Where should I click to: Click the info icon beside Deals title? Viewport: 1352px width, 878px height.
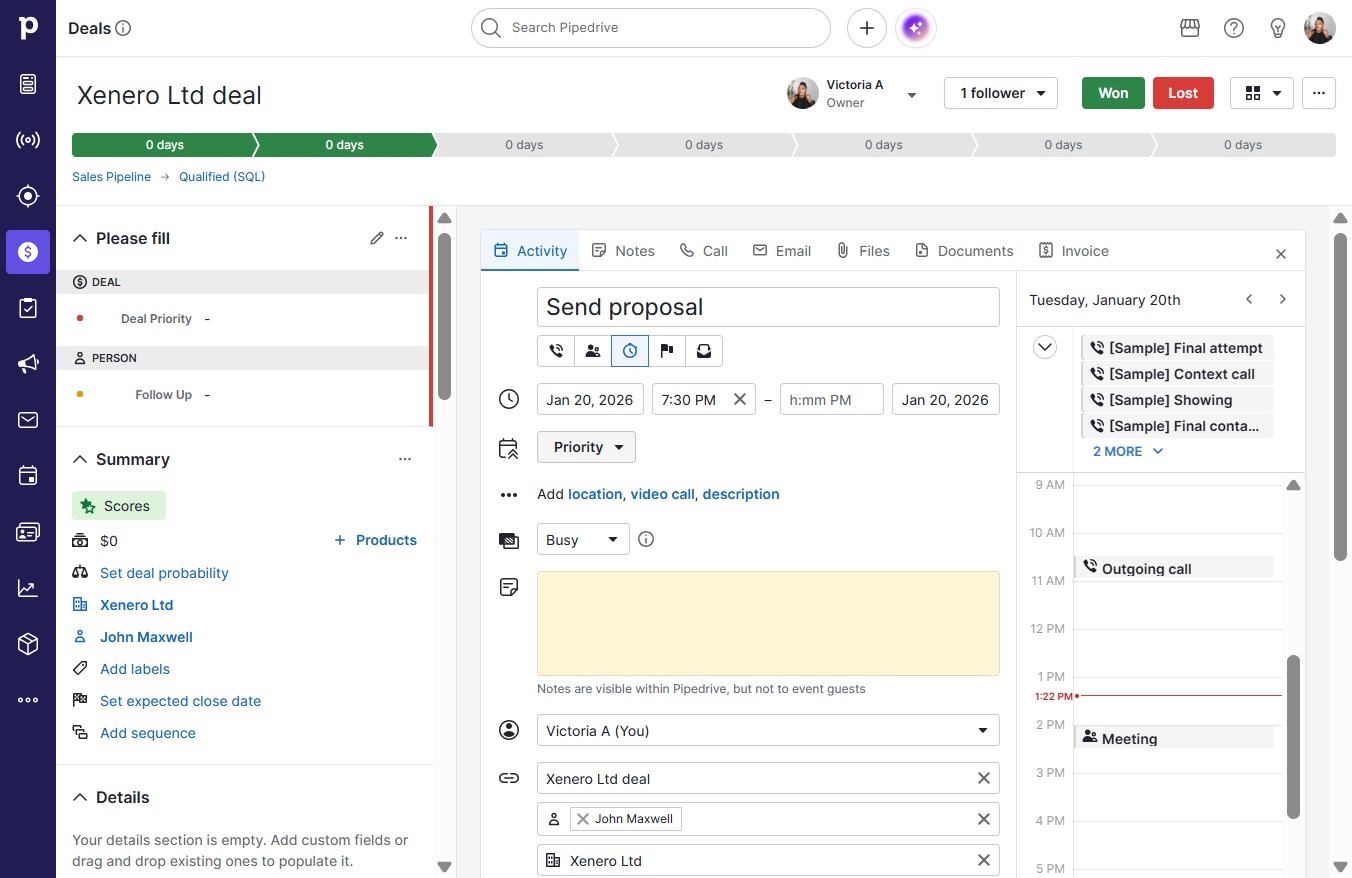[x=123, y=28]
